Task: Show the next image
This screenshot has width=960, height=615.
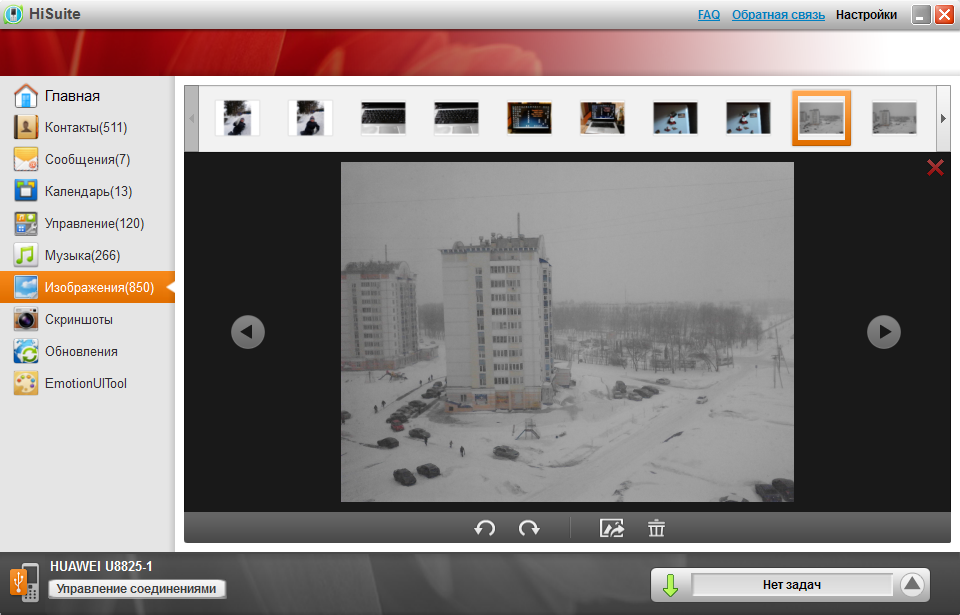Action: [x=884, y=332]
